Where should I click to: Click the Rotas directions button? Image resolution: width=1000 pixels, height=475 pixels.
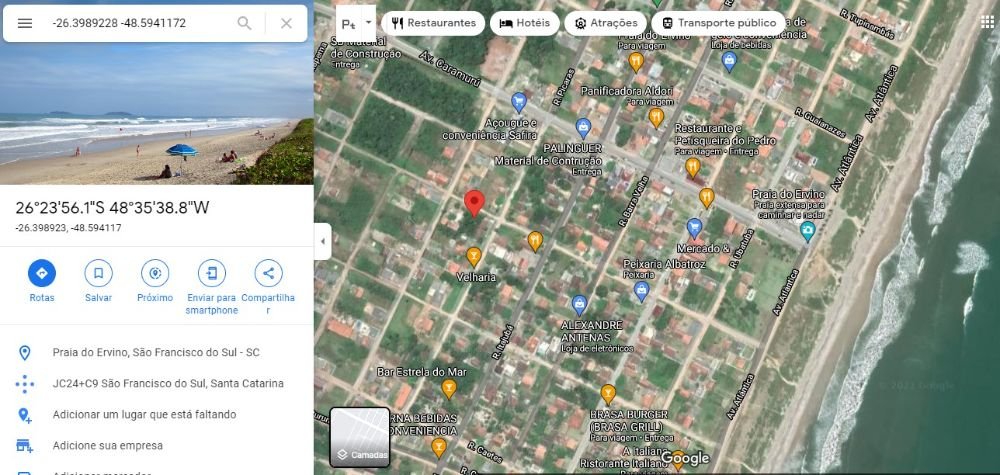(x=42, y=273)
